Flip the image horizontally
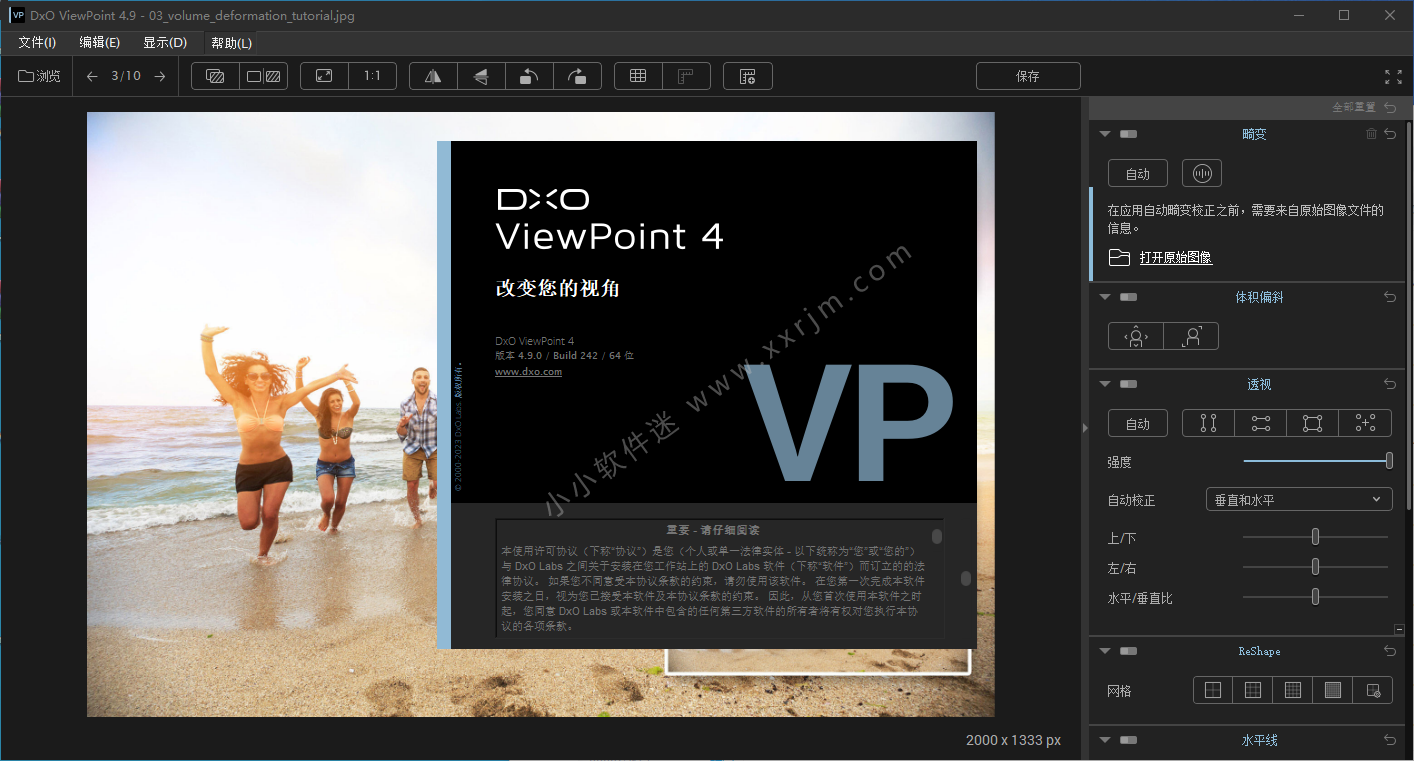The height and width of the screenshot is (761, 1414). 433,76
